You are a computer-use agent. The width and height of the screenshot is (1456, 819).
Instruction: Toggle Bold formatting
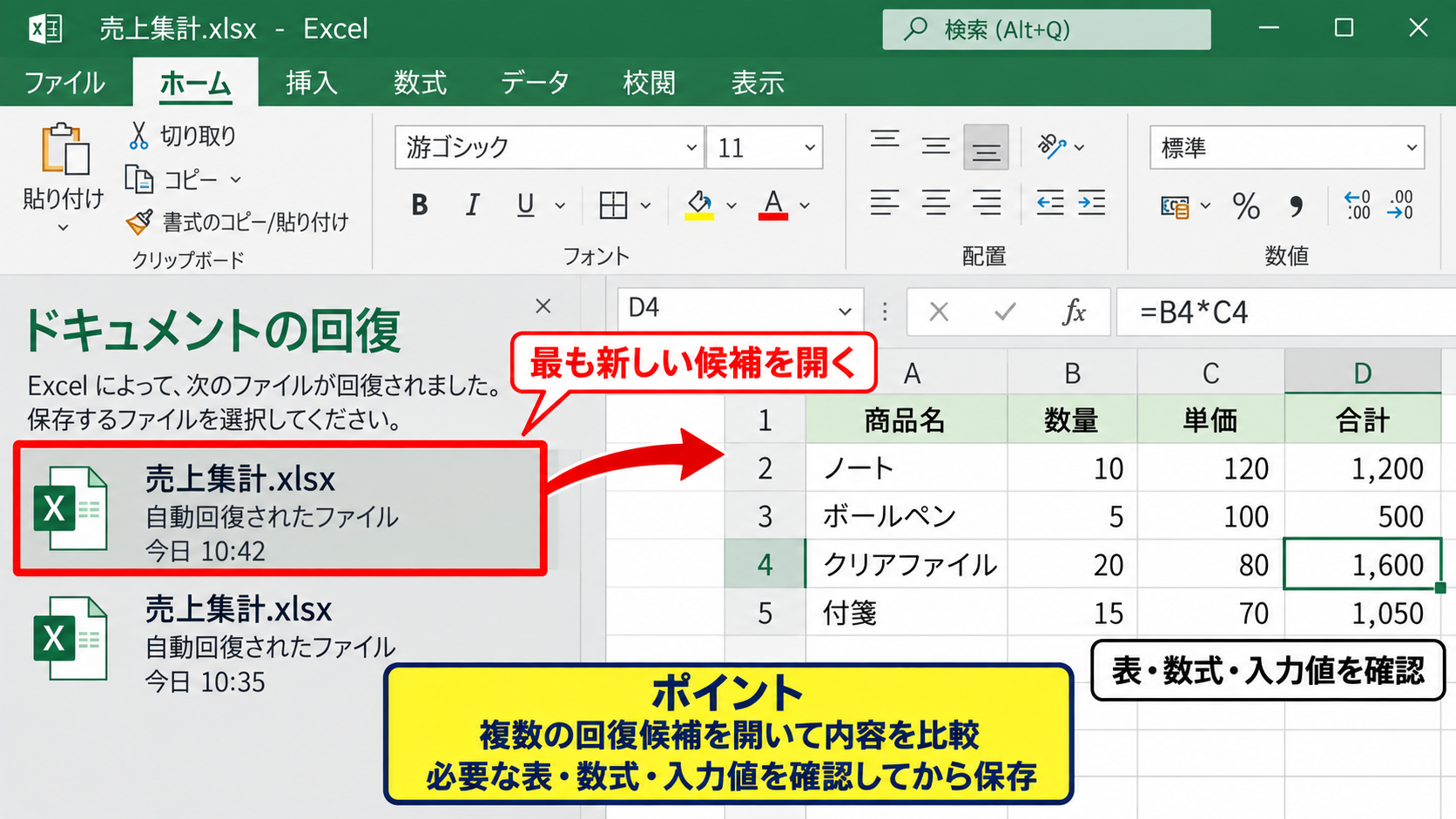click(420, 205)
